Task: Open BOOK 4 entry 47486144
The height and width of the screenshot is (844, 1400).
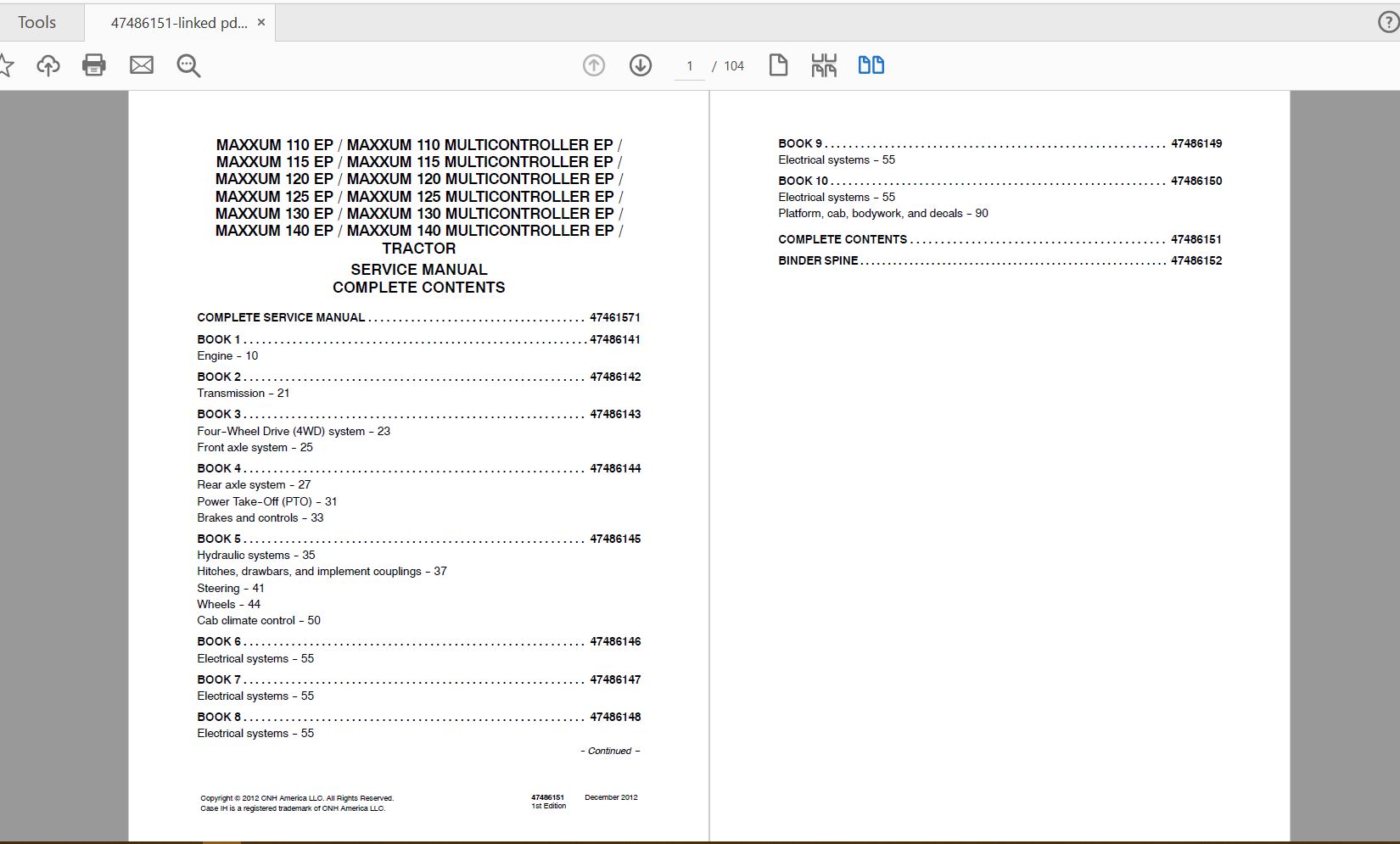Action: (418, 468)
